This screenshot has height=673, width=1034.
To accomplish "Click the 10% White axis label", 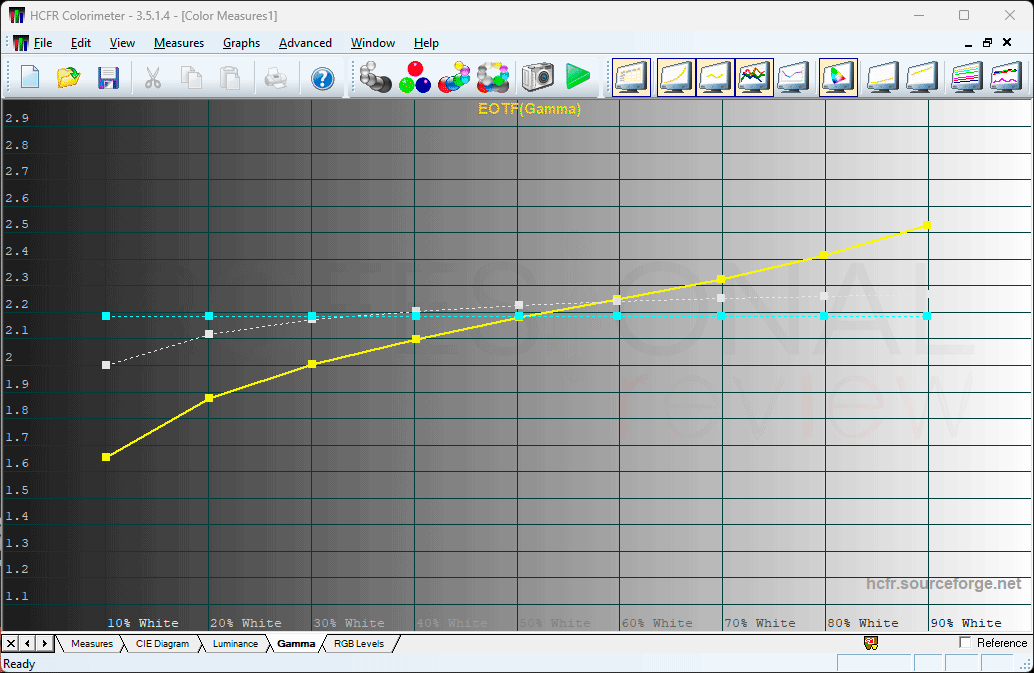I will [143, 623].
